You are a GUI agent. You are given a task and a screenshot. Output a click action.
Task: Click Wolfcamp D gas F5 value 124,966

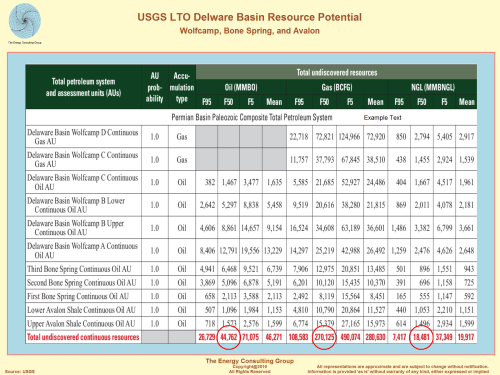click(x=349, y=137)
